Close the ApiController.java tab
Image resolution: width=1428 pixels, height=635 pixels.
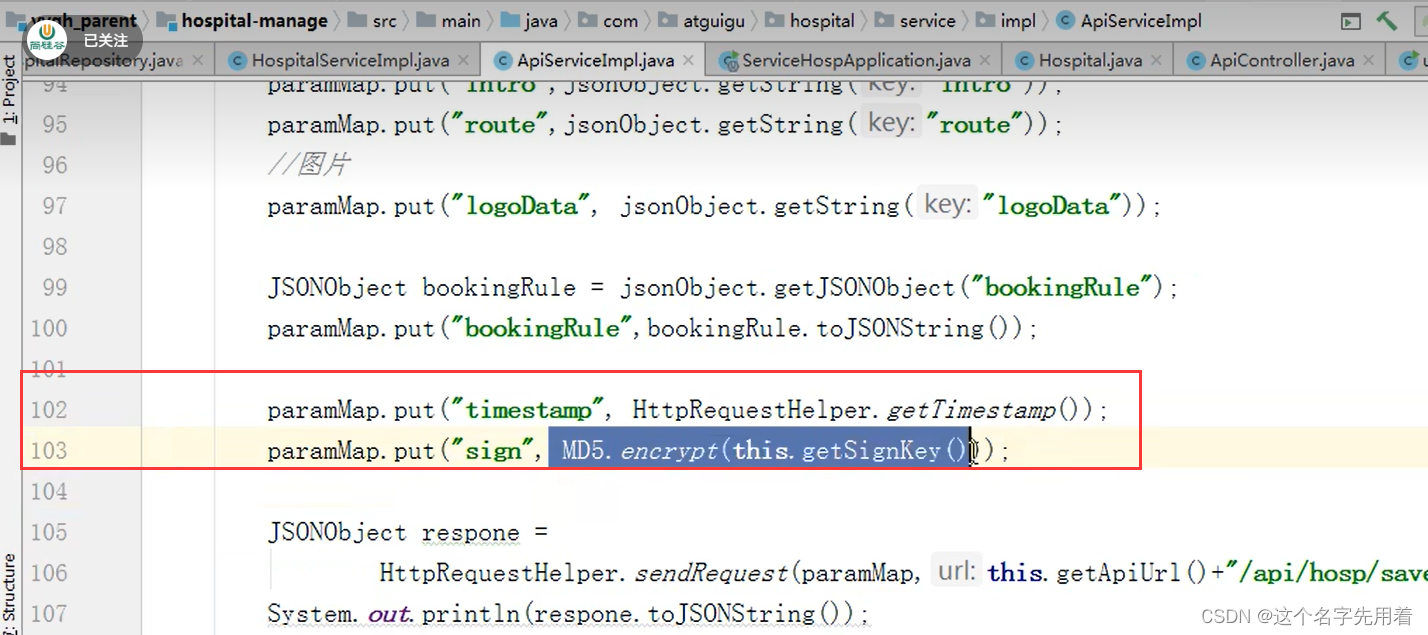[x=1369, y=60]
